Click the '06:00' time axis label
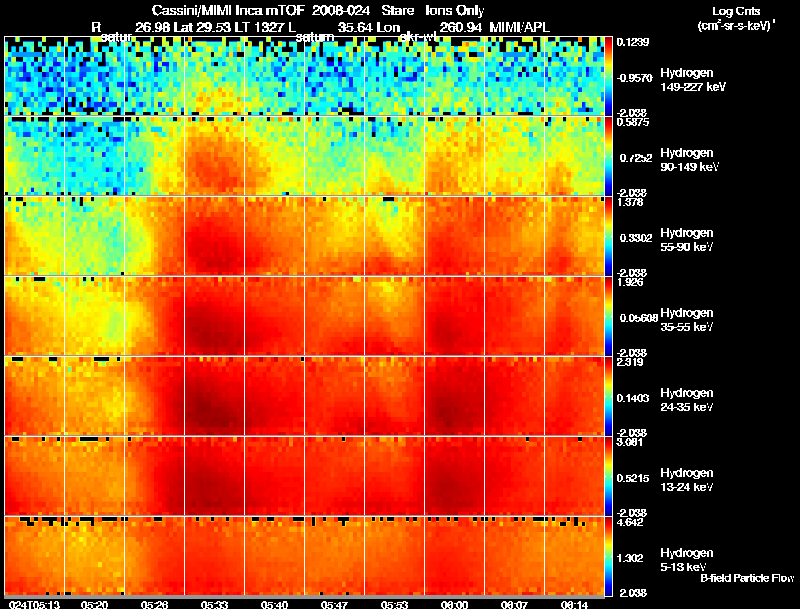This screenshot has height=609, width=800. point(454,605)
